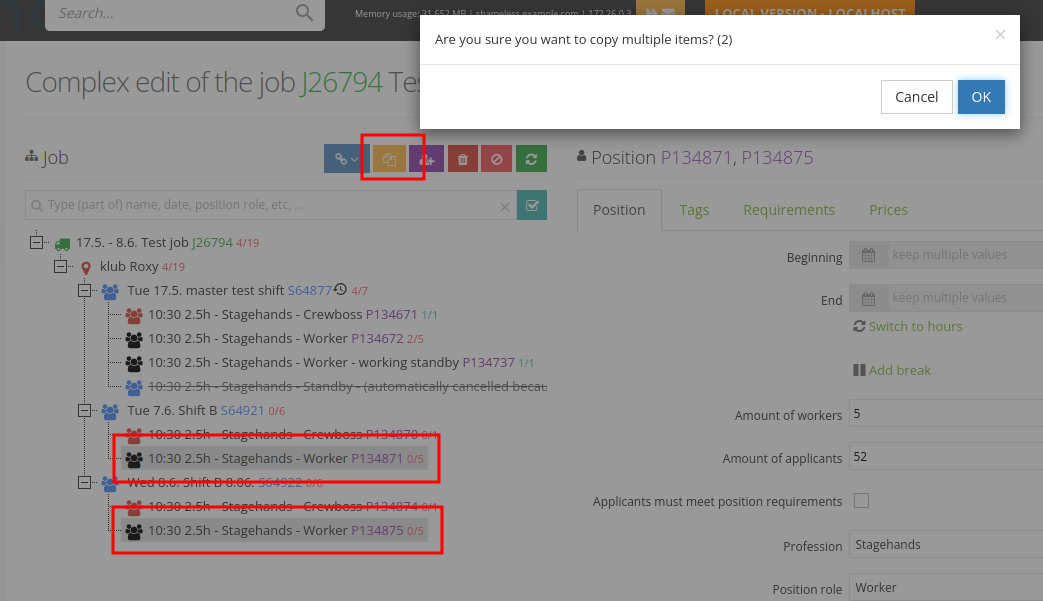
Task: Open the blue link dropdown button
Action: (347, 159)
